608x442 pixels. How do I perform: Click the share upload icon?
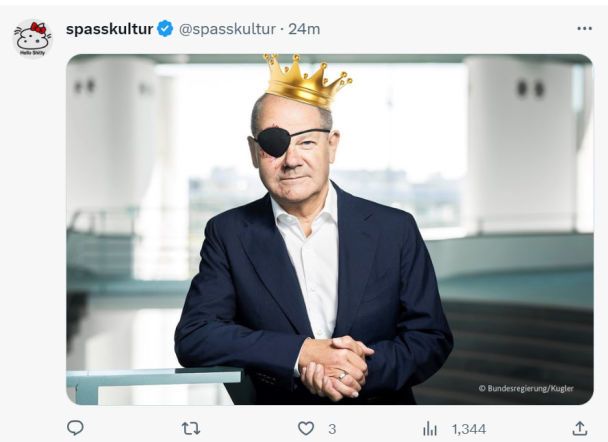[x=580, y=428]
